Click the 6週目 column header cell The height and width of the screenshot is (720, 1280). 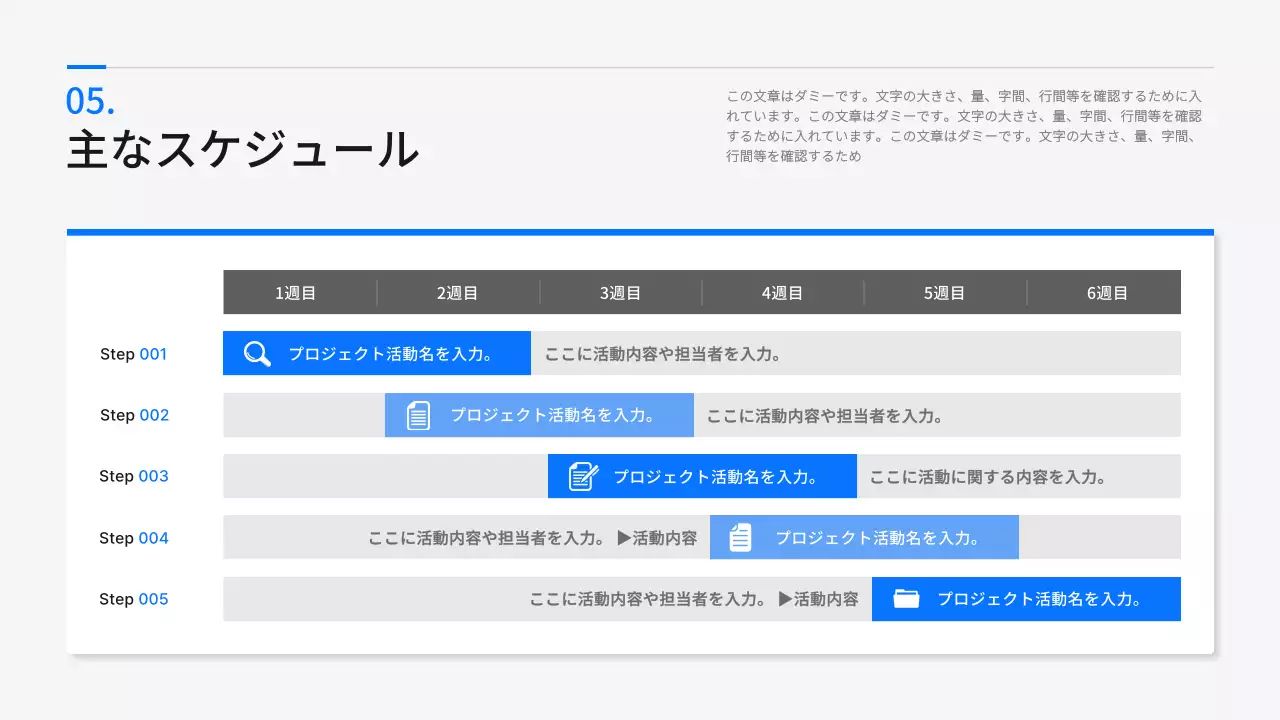click(1108, 292)
